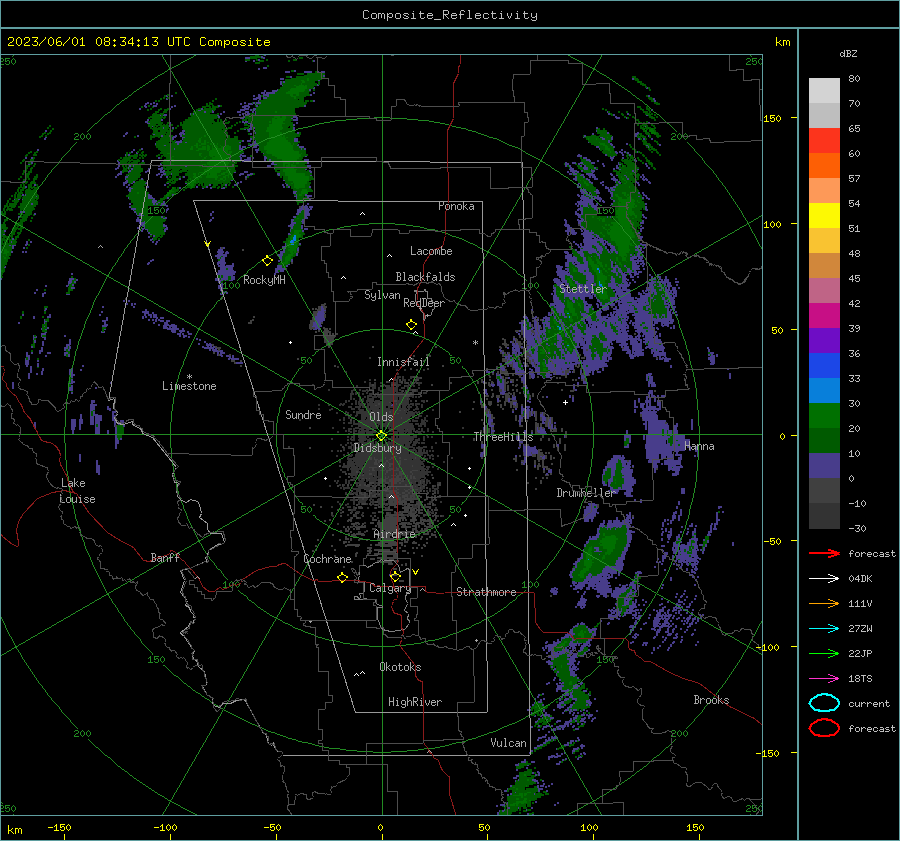Click the Hanna city label
This screenshot has height=841, width=900.
click(x=699, y=446)
